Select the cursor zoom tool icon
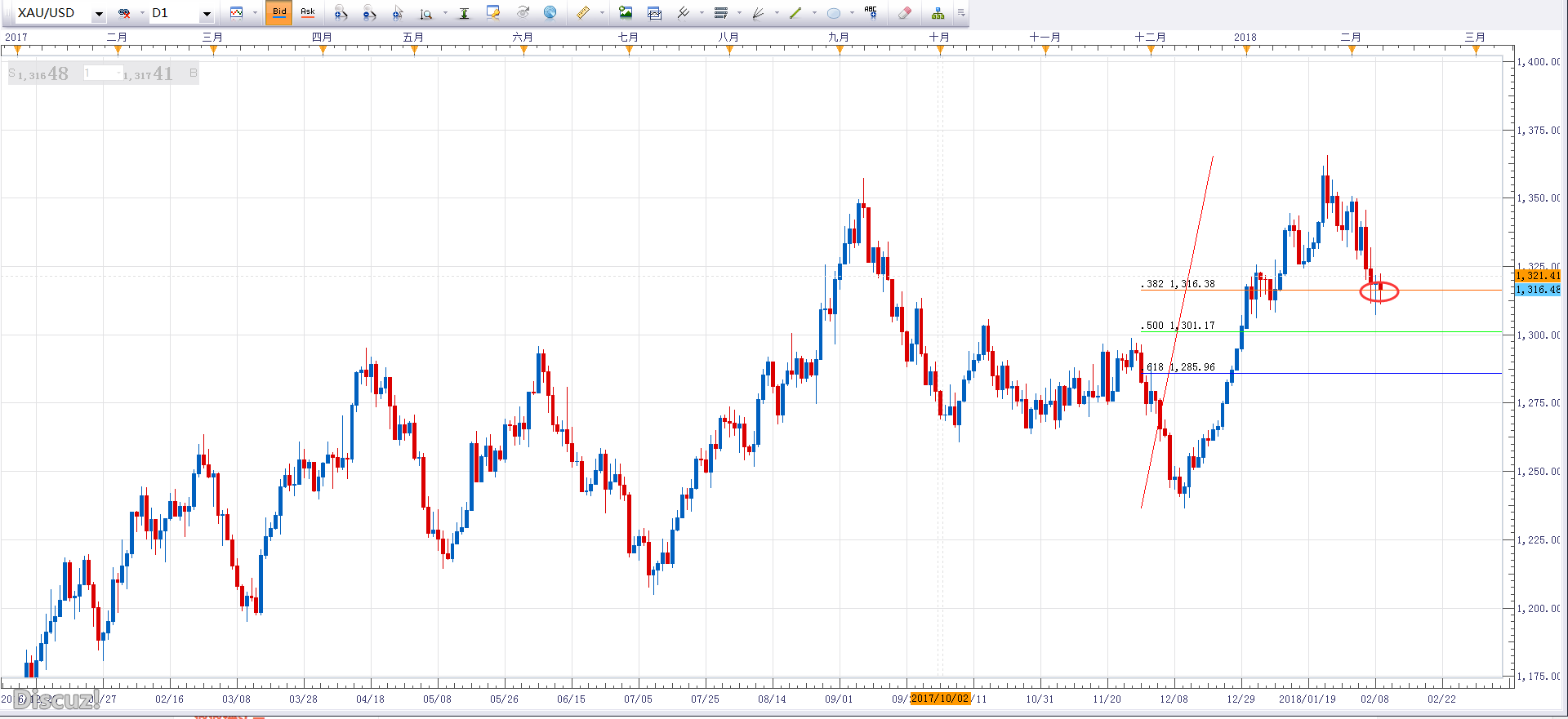This screenshot has height=719, width=1568. pos(398,13)
